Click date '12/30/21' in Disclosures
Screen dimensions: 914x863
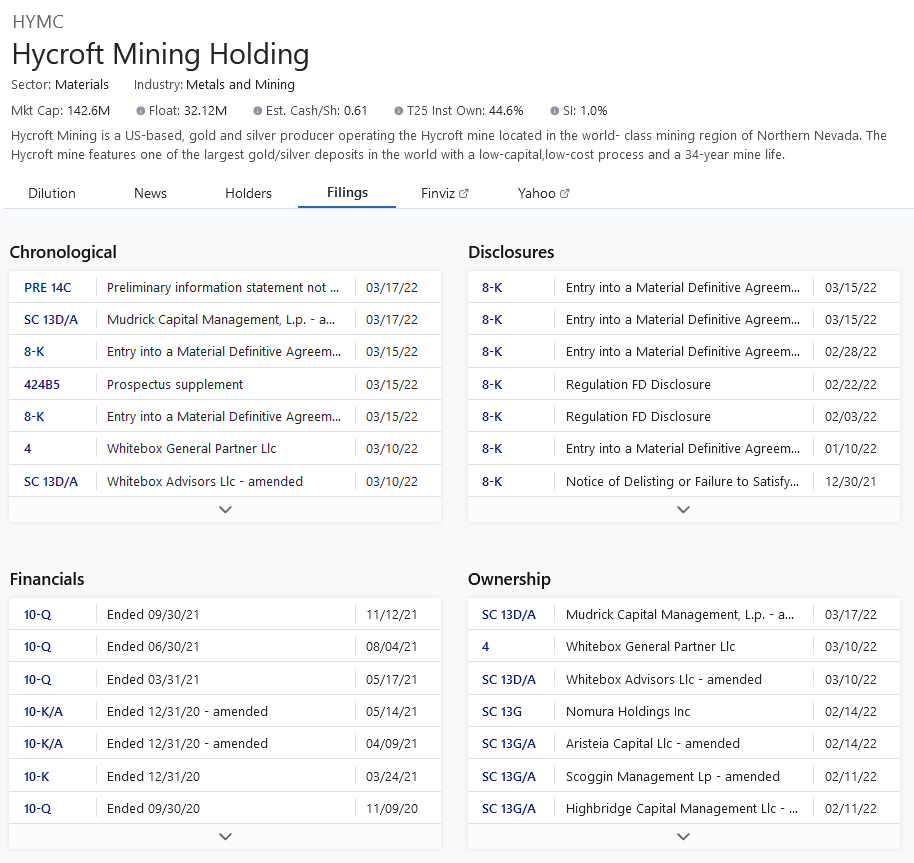click(850, 482)
